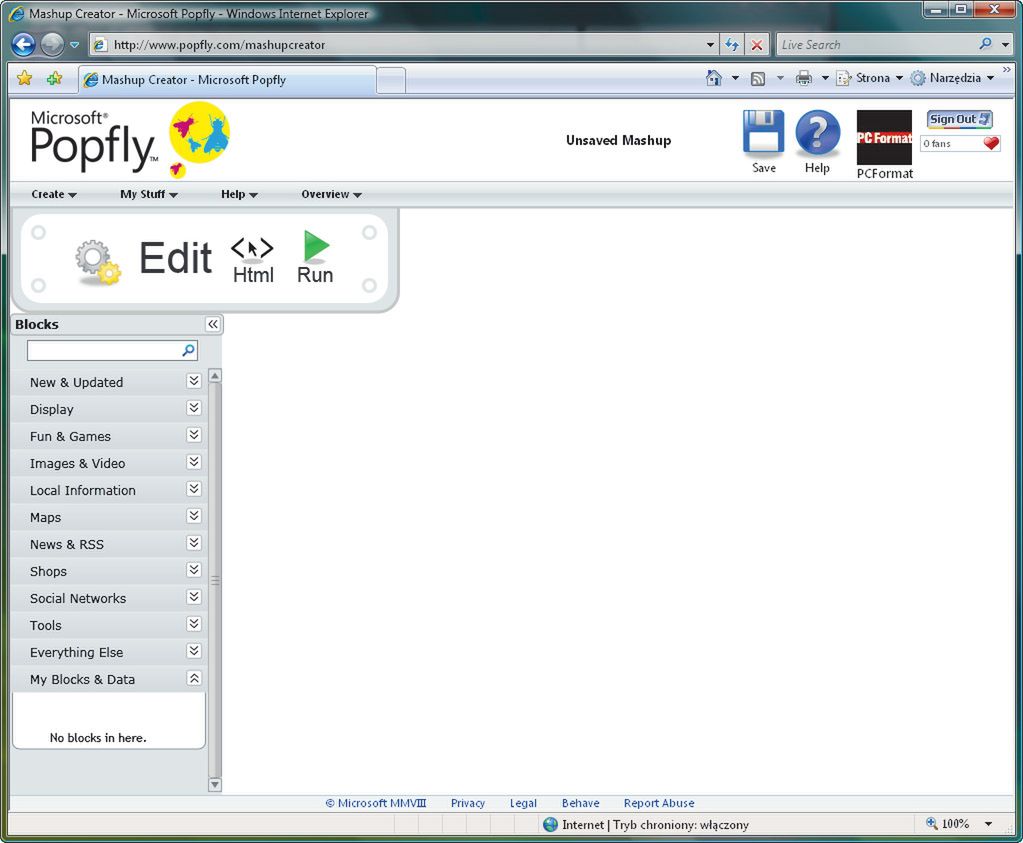Expand the Everything Else category
This screenshot has height=843, width=1023.
tap(194, 651)
